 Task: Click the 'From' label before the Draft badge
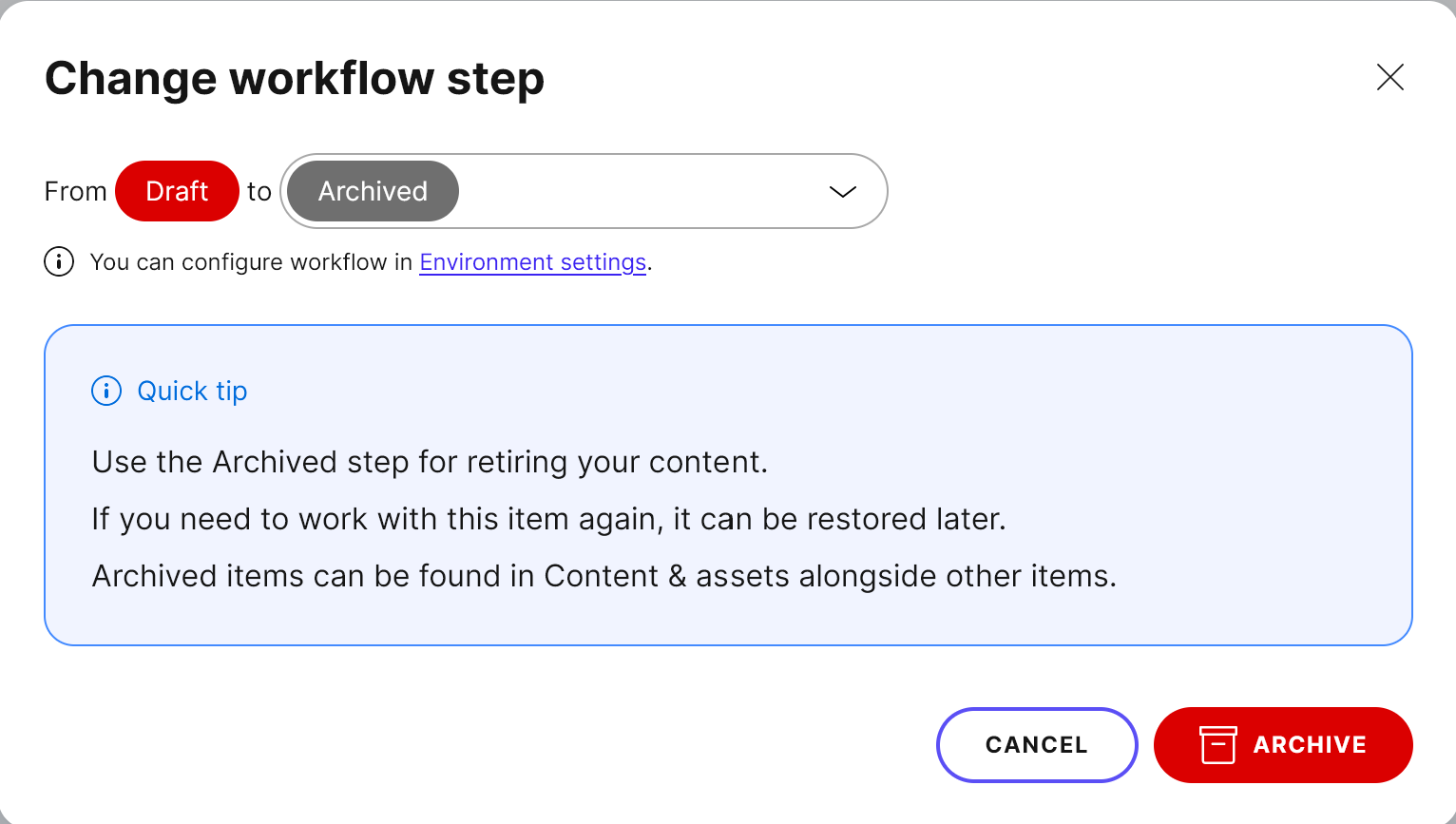click(74, 191)
